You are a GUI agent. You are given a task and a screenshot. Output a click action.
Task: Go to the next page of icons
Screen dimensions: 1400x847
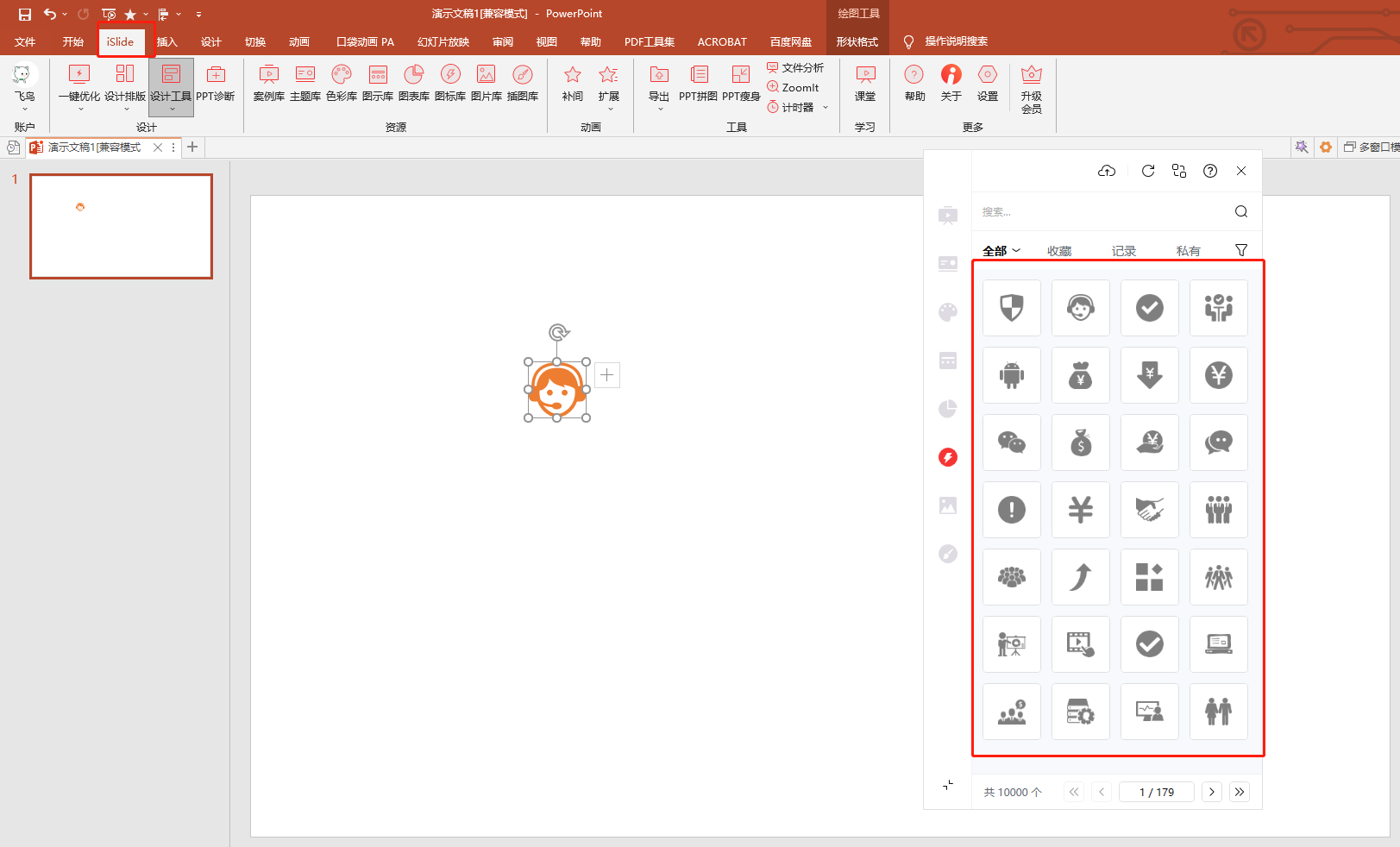coord(1212,792)
